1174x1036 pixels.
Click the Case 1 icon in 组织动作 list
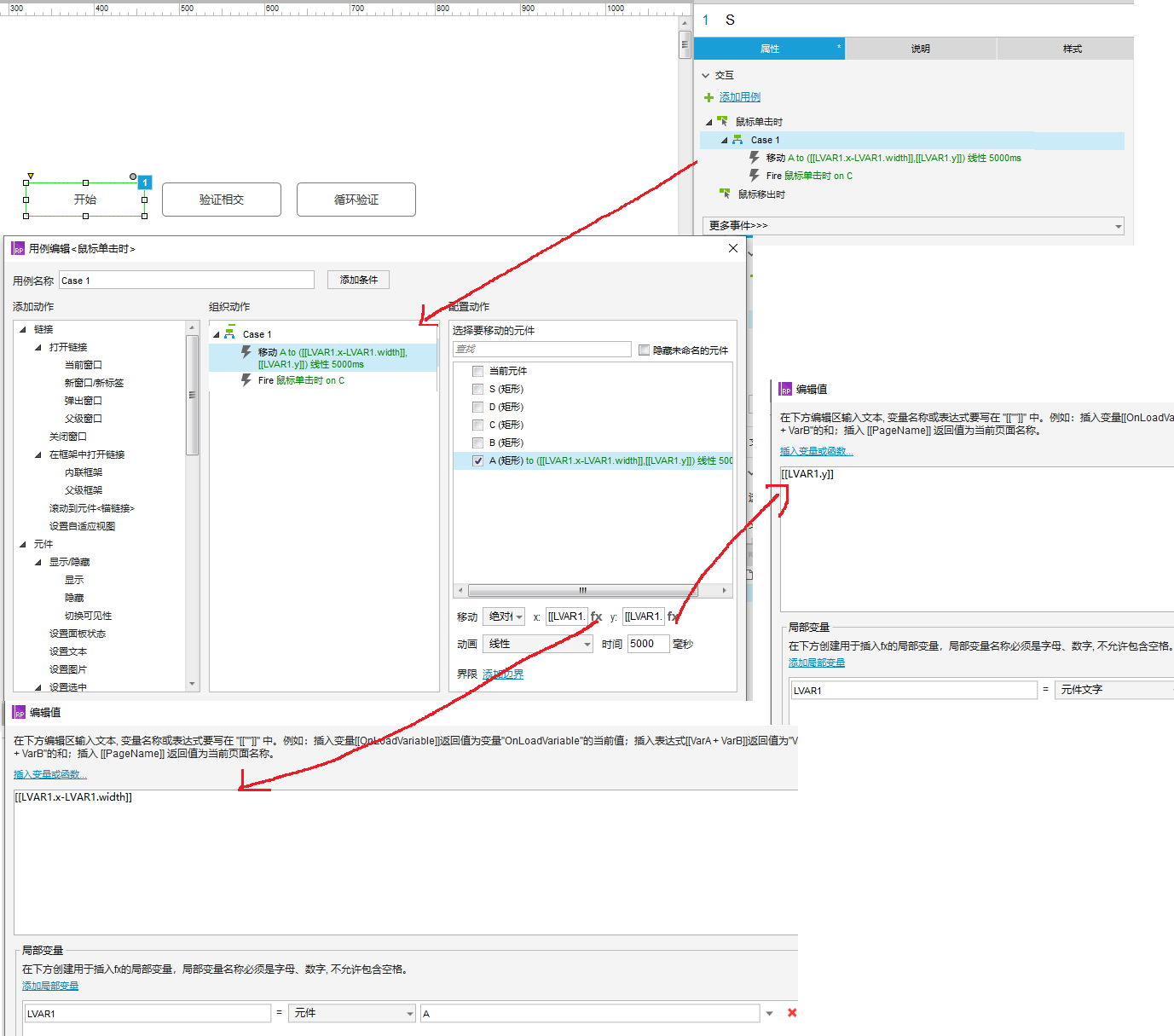229,333
